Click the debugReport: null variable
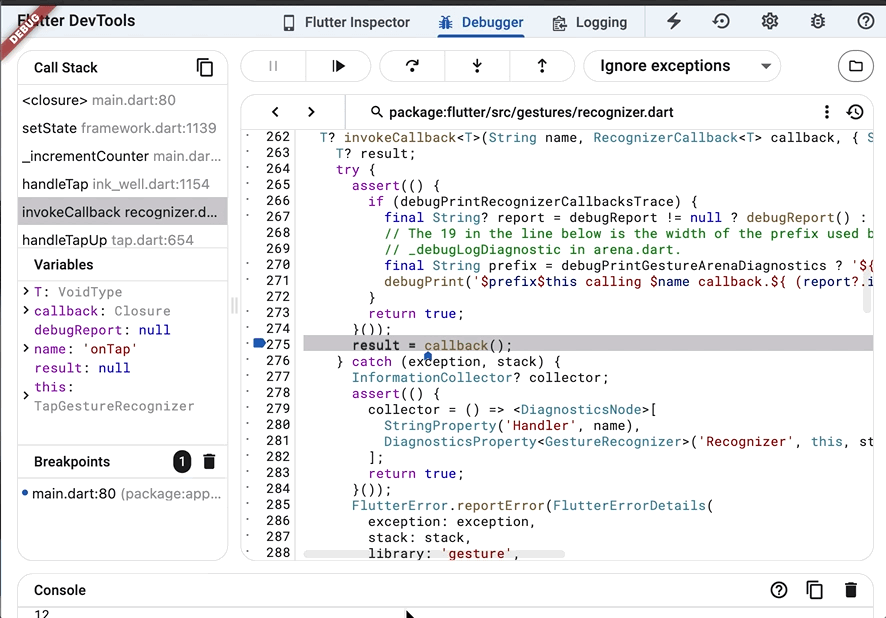This screenshot has width=886, height=618. tap(102, 330)
